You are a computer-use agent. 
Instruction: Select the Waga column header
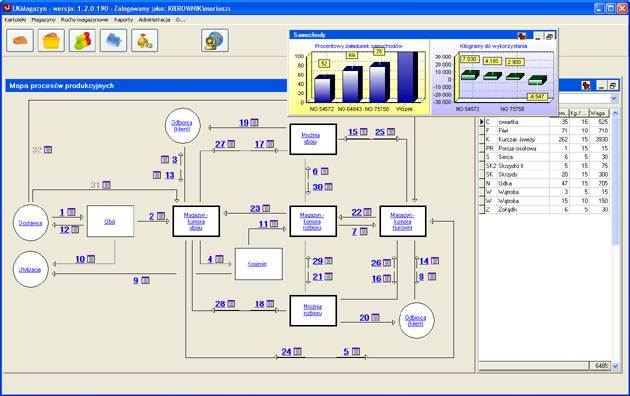pyautogui.click(x=598, y=113)
